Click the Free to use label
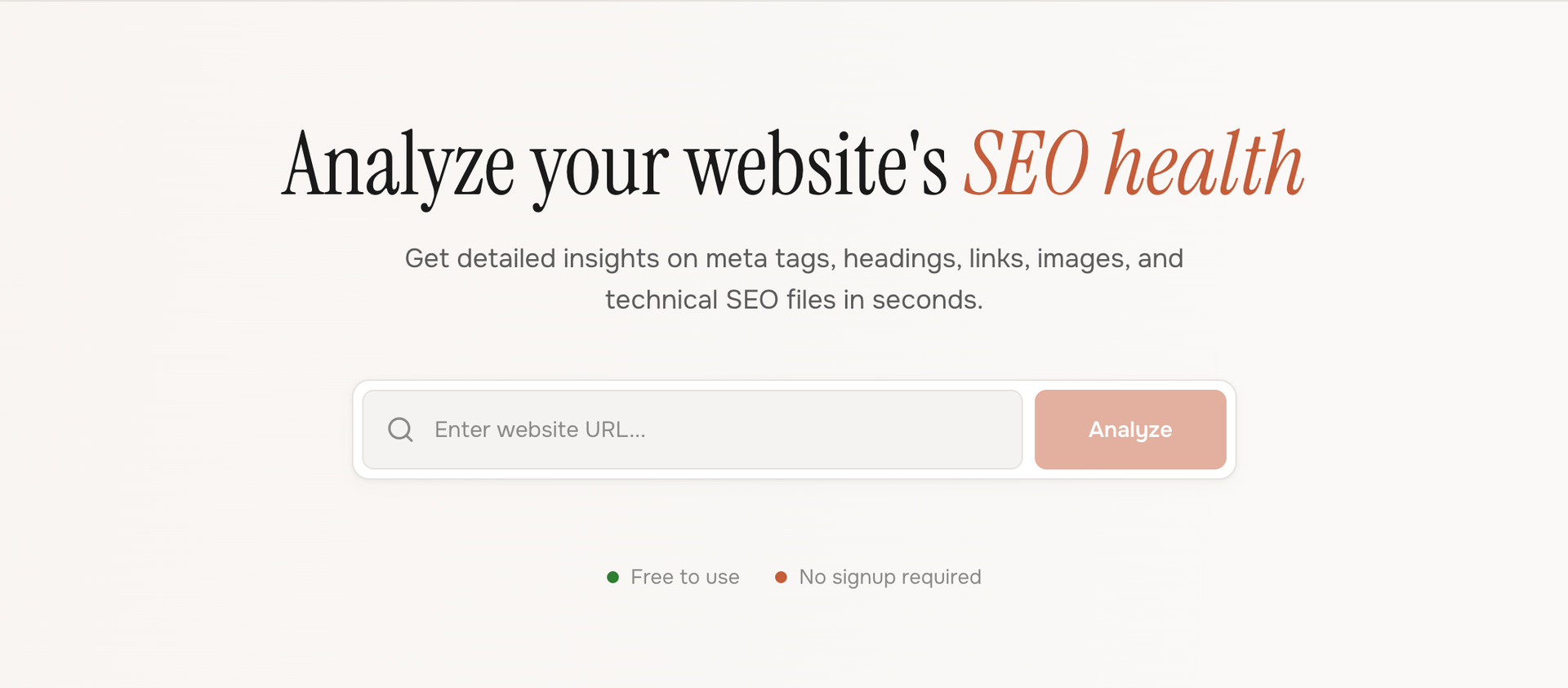The image size is (1568, 688). pos(684,578)
